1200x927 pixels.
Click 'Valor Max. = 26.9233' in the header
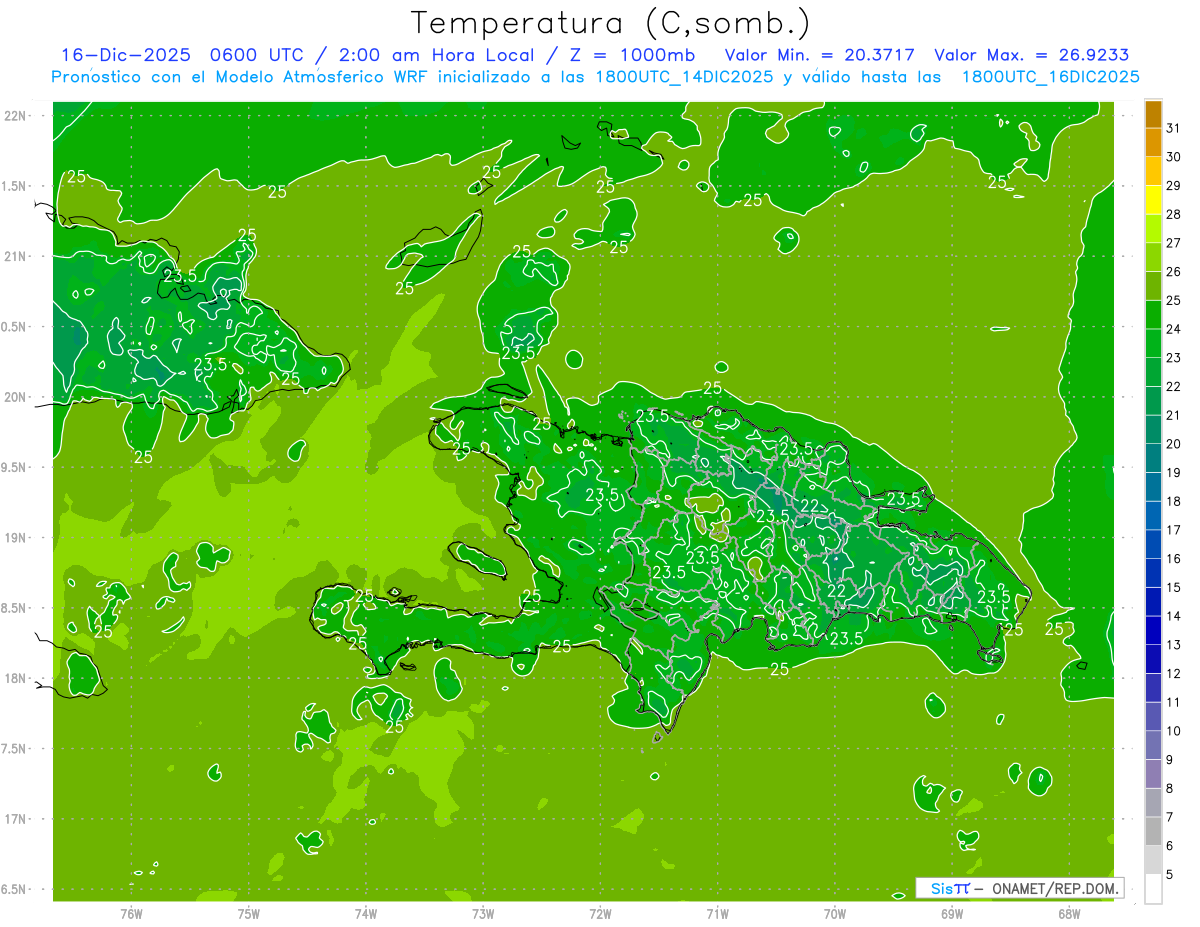coord(1032,55)
